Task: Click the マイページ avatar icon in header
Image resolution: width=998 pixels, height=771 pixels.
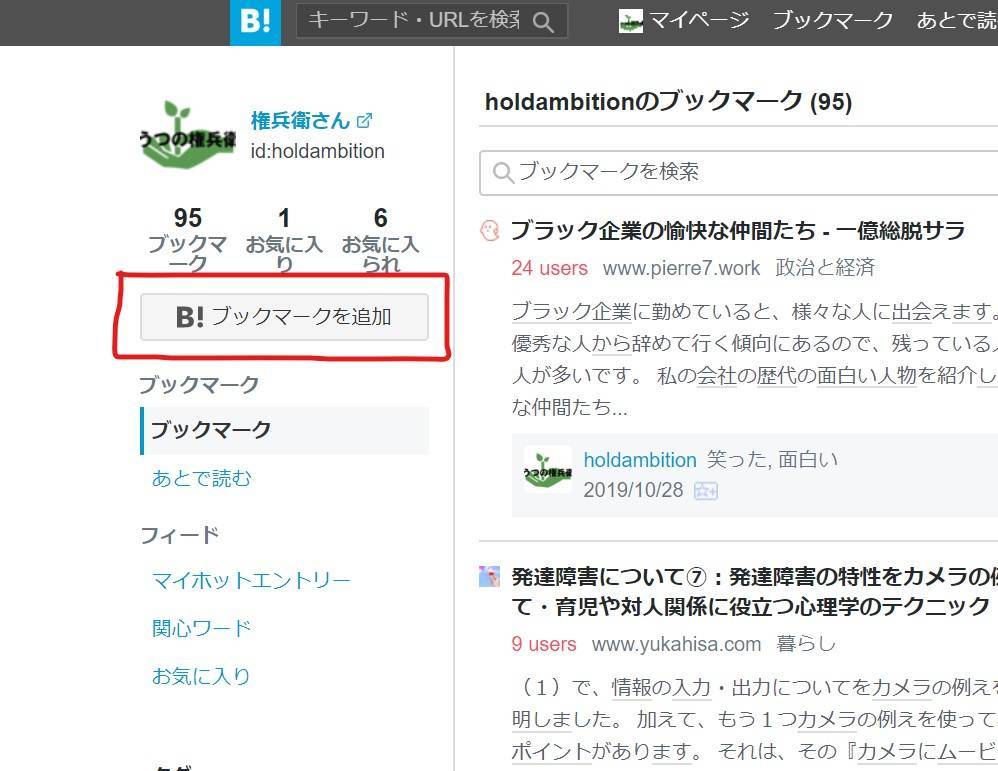Action: (631, 21)
